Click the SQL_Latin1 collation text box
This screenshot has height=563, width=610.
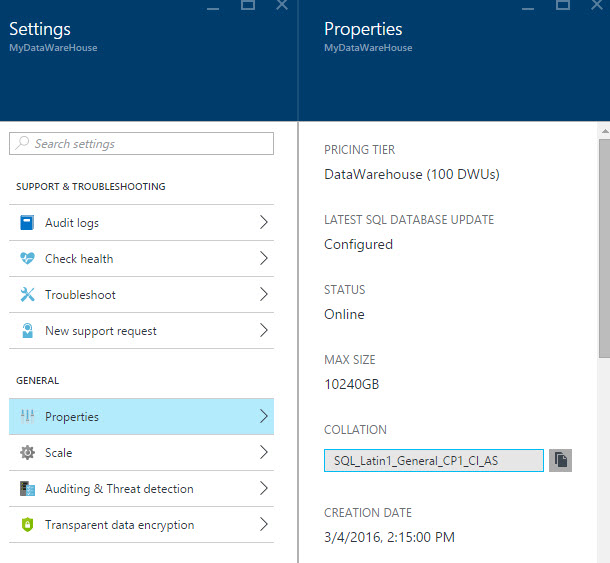[x=434, y=460]
